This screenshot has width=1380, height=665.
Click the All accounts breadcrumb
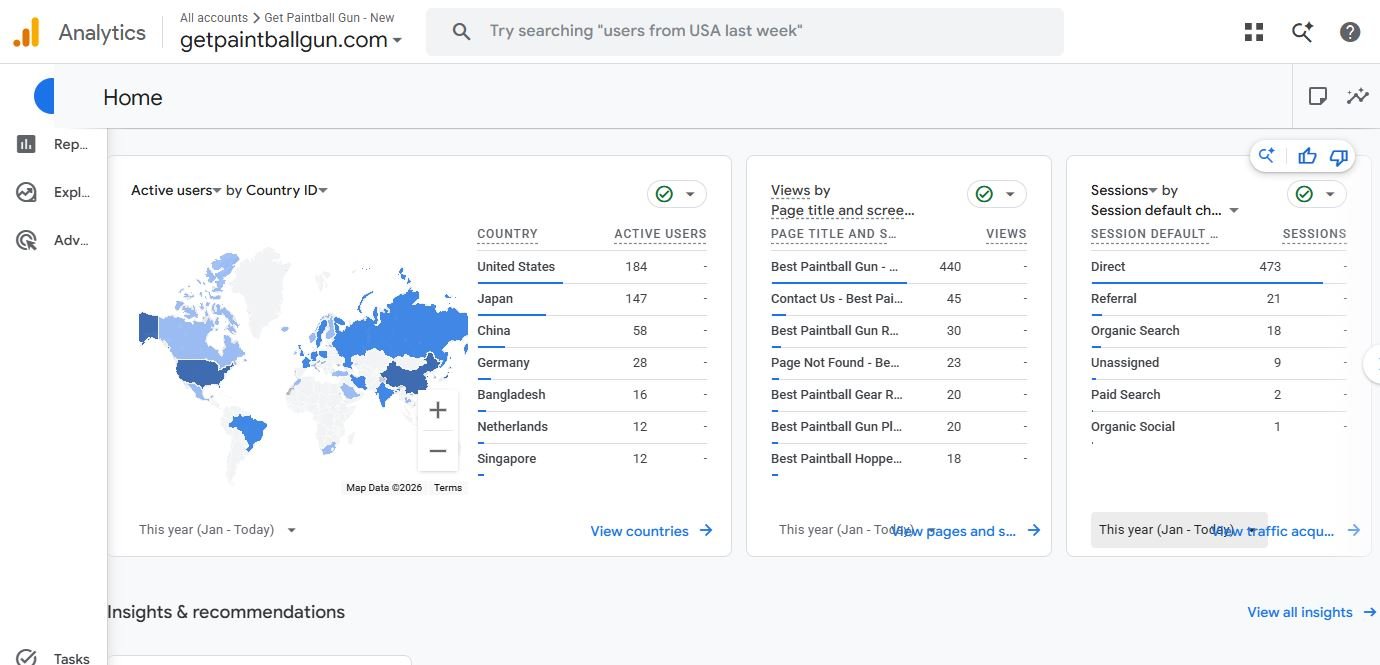click(214, 18)
